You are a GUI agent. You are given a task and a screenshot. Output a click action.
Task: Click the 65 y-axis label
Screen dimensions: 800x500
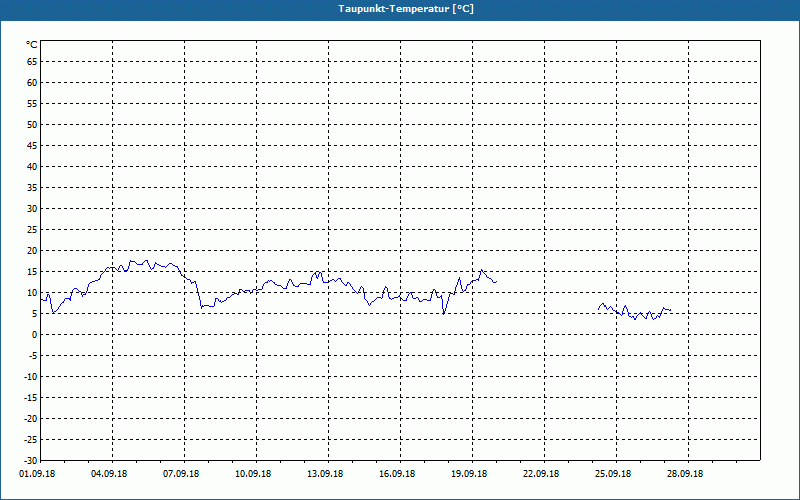(32, 62)
